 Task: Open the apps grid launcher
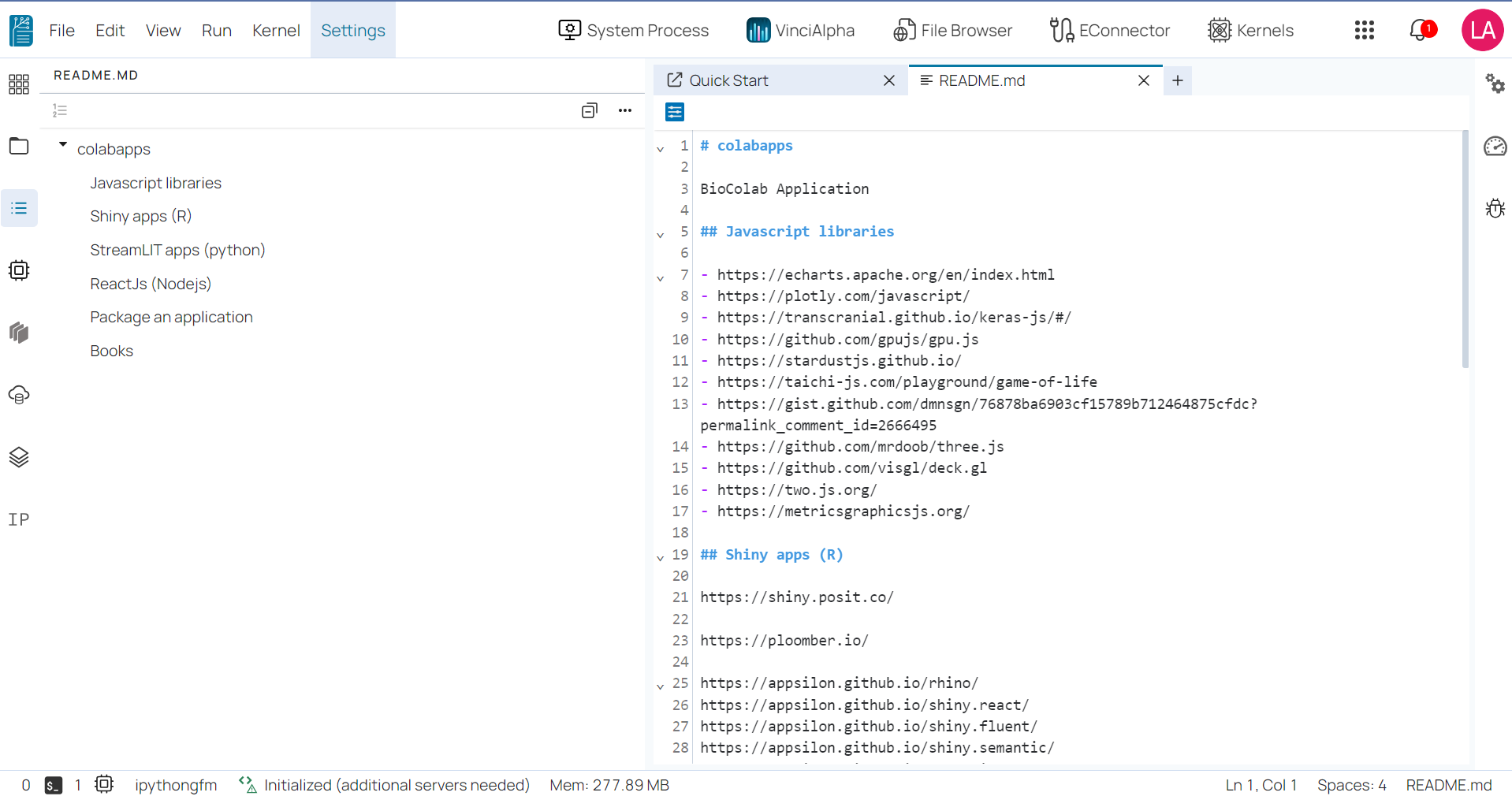pos(1364,31)
